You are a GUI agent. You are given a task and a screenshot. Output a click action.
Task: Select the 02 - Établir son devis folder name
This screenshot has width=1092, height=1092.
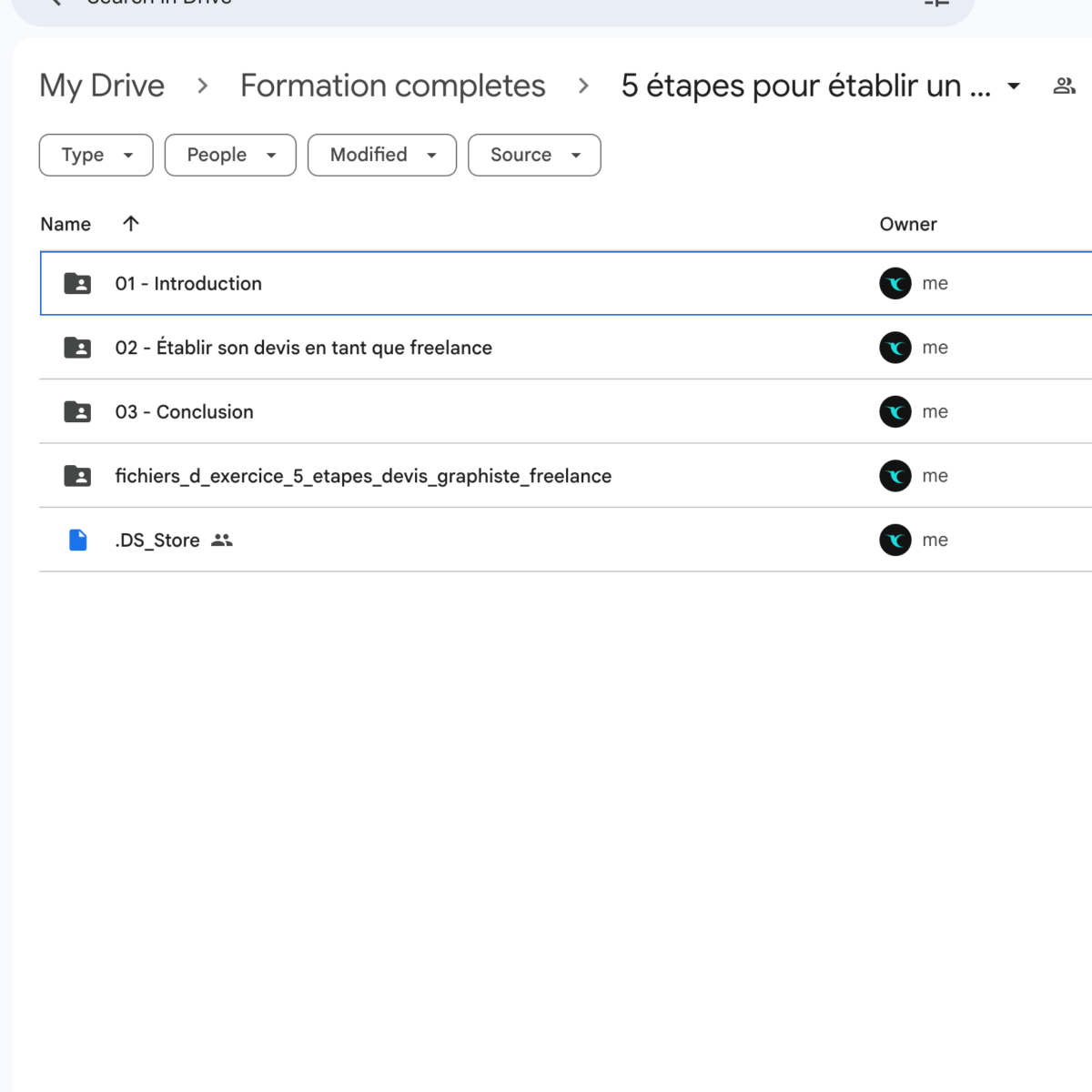pyautogui.click(x=303, y=348)
